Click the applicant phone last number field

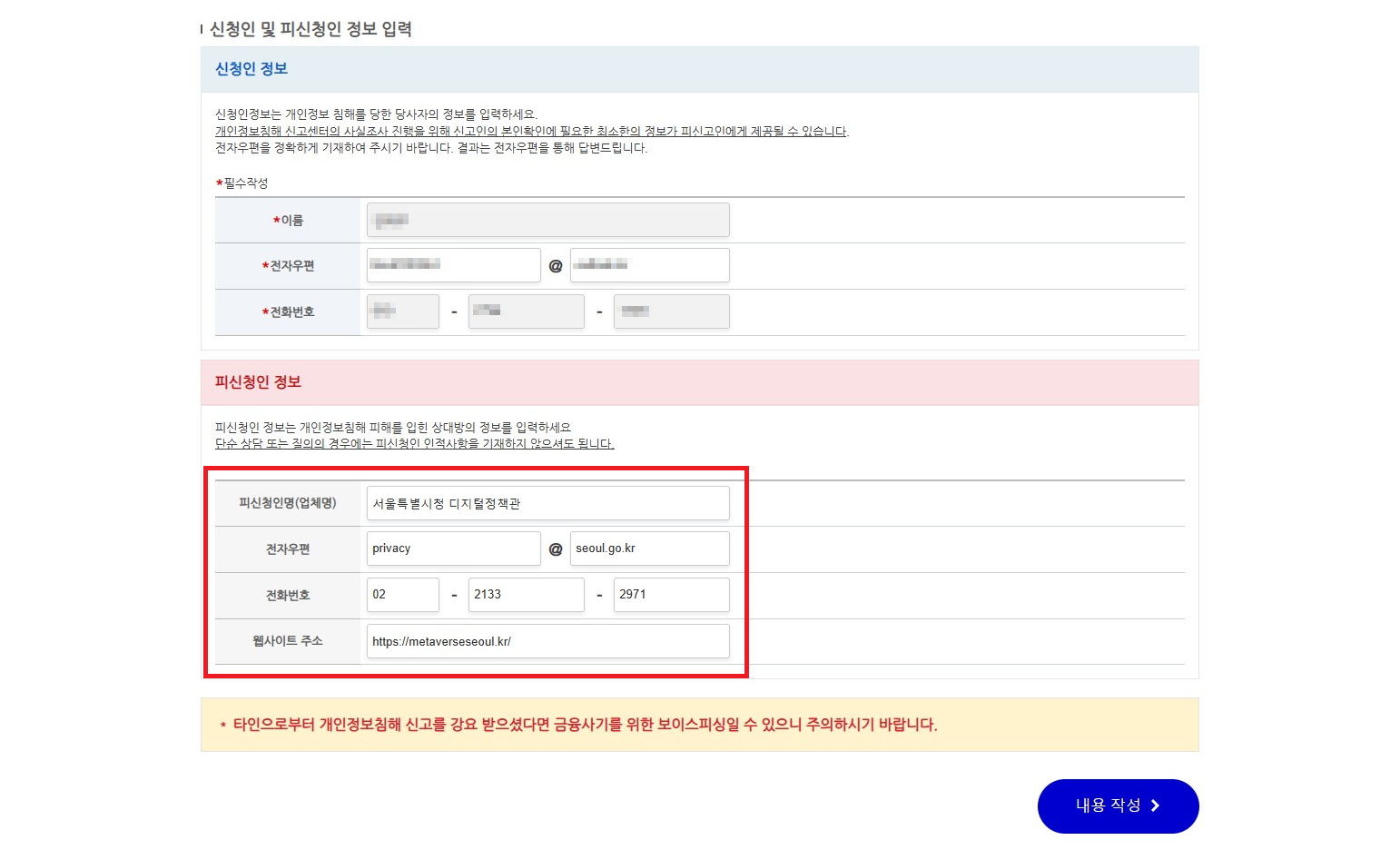point(672,311)
